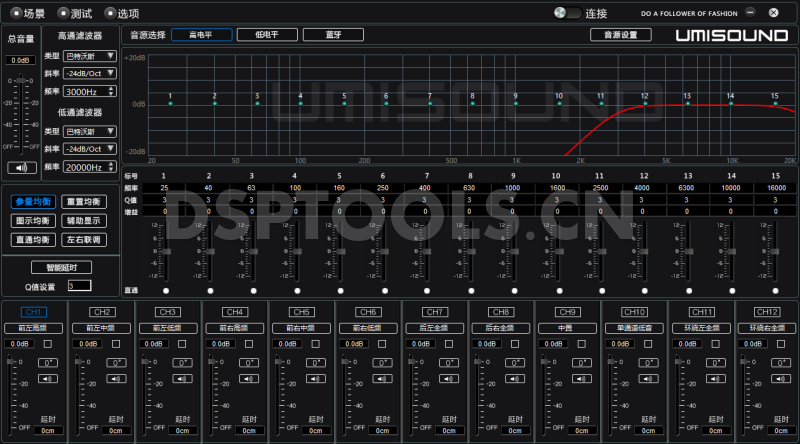This screenshot has width=800, height=444.
Task: Switch to 图示均衡 graphic EQ mode
Action: point(33,221)
